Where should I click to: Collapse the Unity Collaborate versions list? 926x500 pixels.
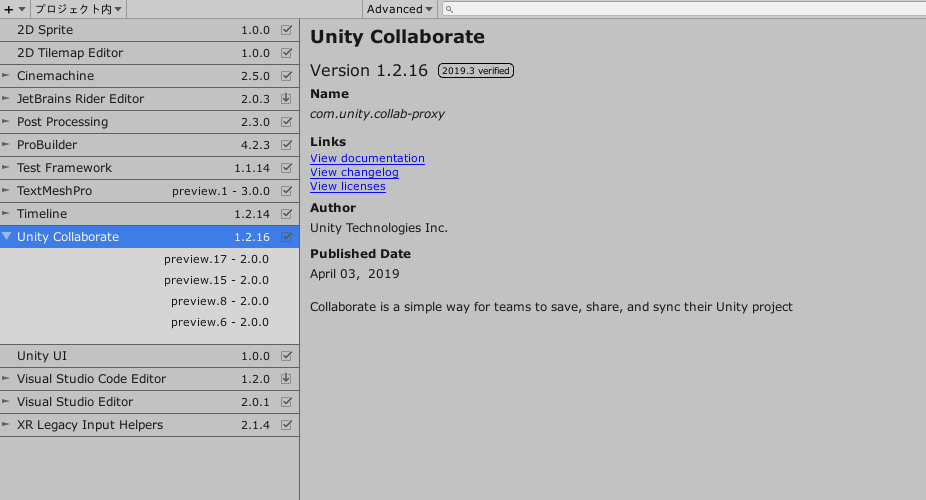6,236
